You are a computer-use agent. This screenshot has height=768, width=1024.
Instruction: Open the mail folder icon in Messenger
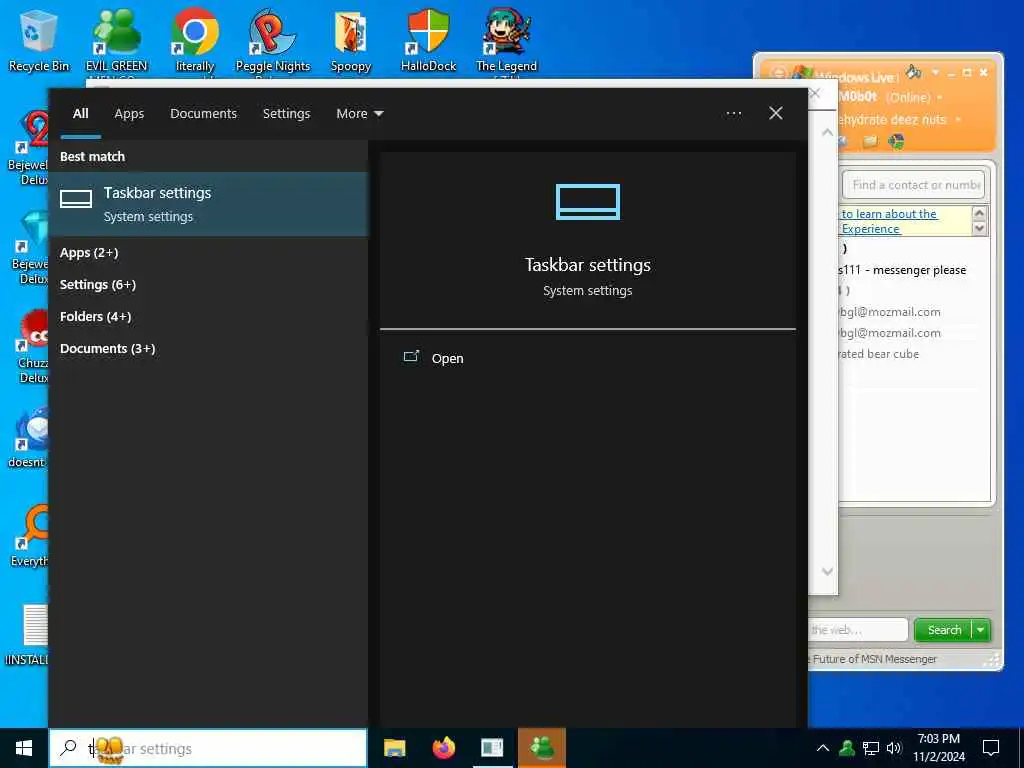(869, 141)
